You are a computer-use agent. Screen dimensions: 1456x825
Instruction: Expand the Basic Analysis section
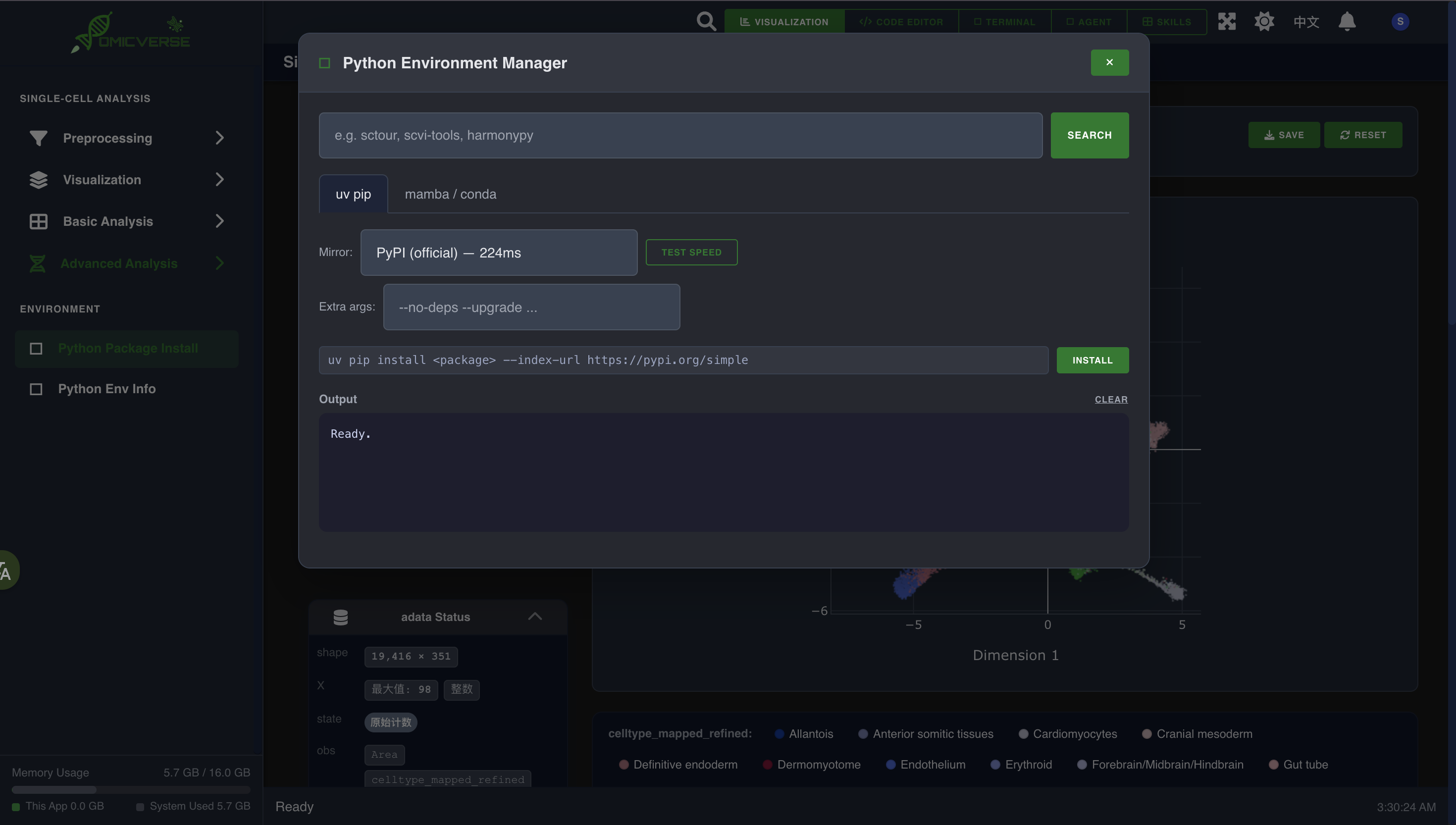220,221
